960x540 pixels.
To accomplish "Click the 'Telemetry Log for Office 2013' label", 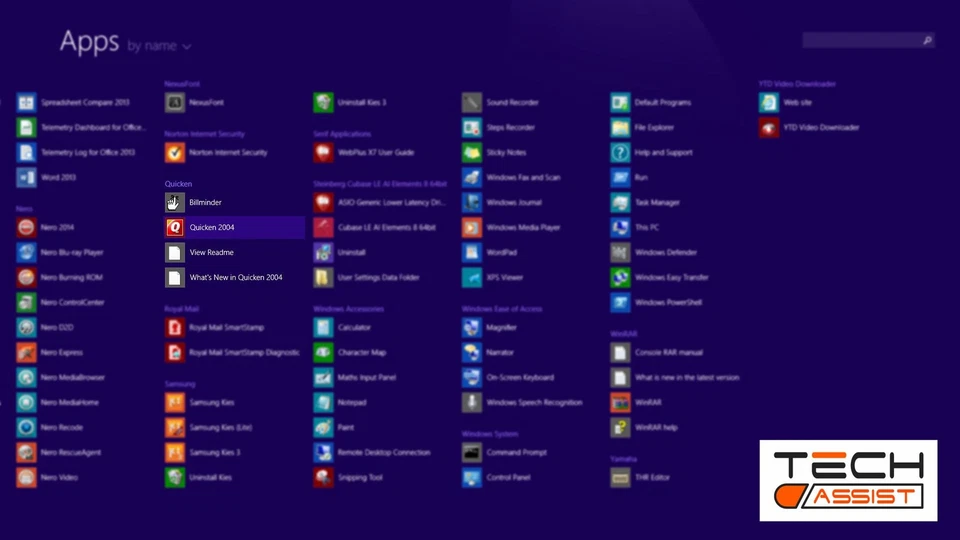I will [88, 152].
